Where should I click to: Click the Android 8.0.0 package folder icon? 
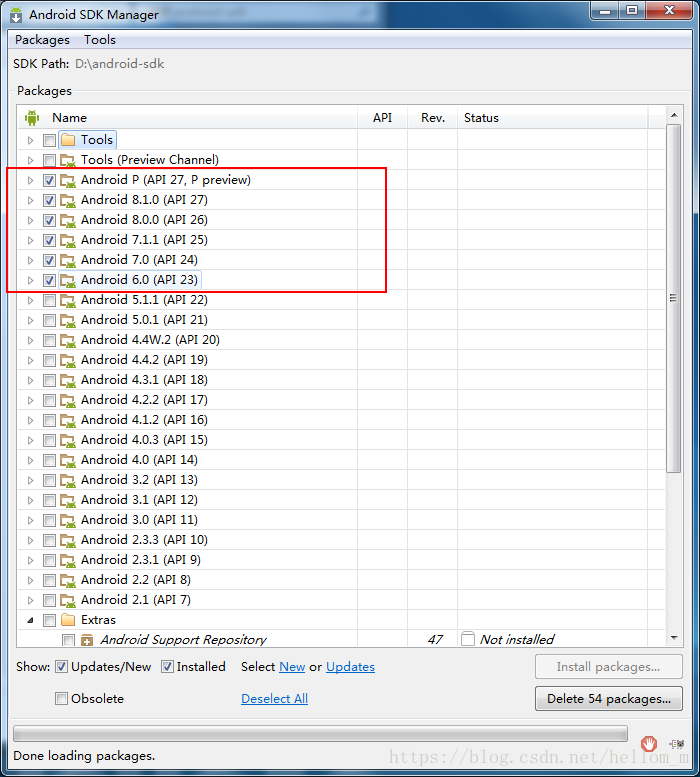click(68, 220)
